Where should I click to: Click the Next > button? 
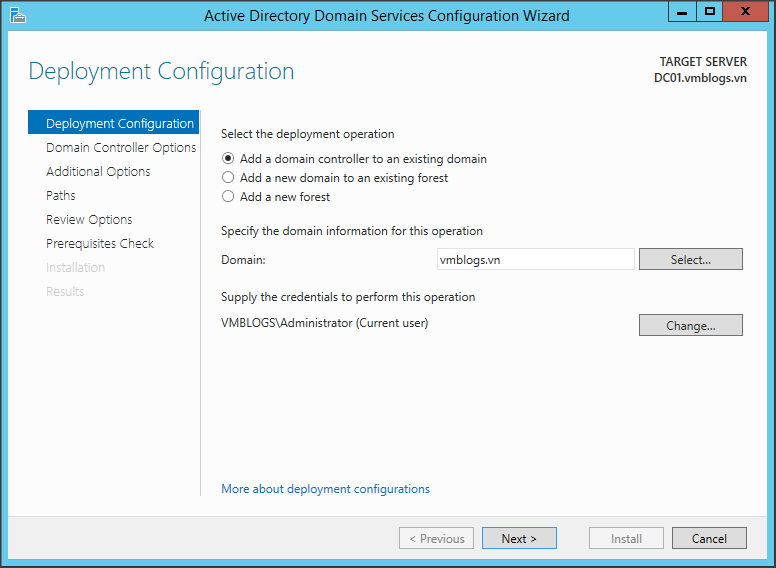point(519,539)
